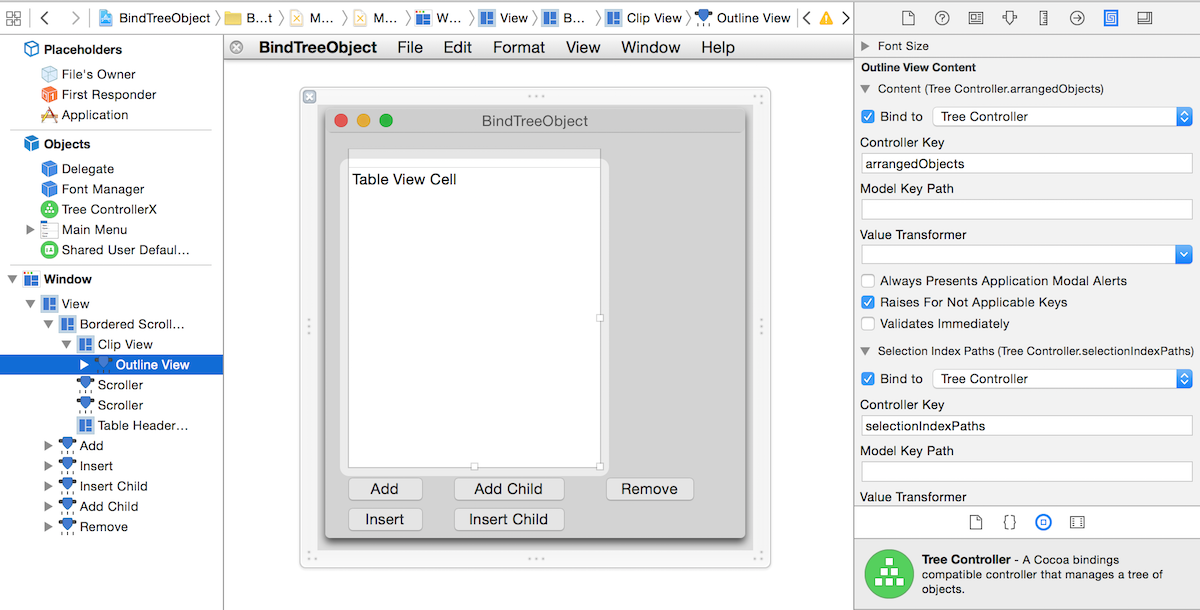The image size is (1200, 610).
Task: Open the Size inspector
Action: click(x=1045, y=17)
